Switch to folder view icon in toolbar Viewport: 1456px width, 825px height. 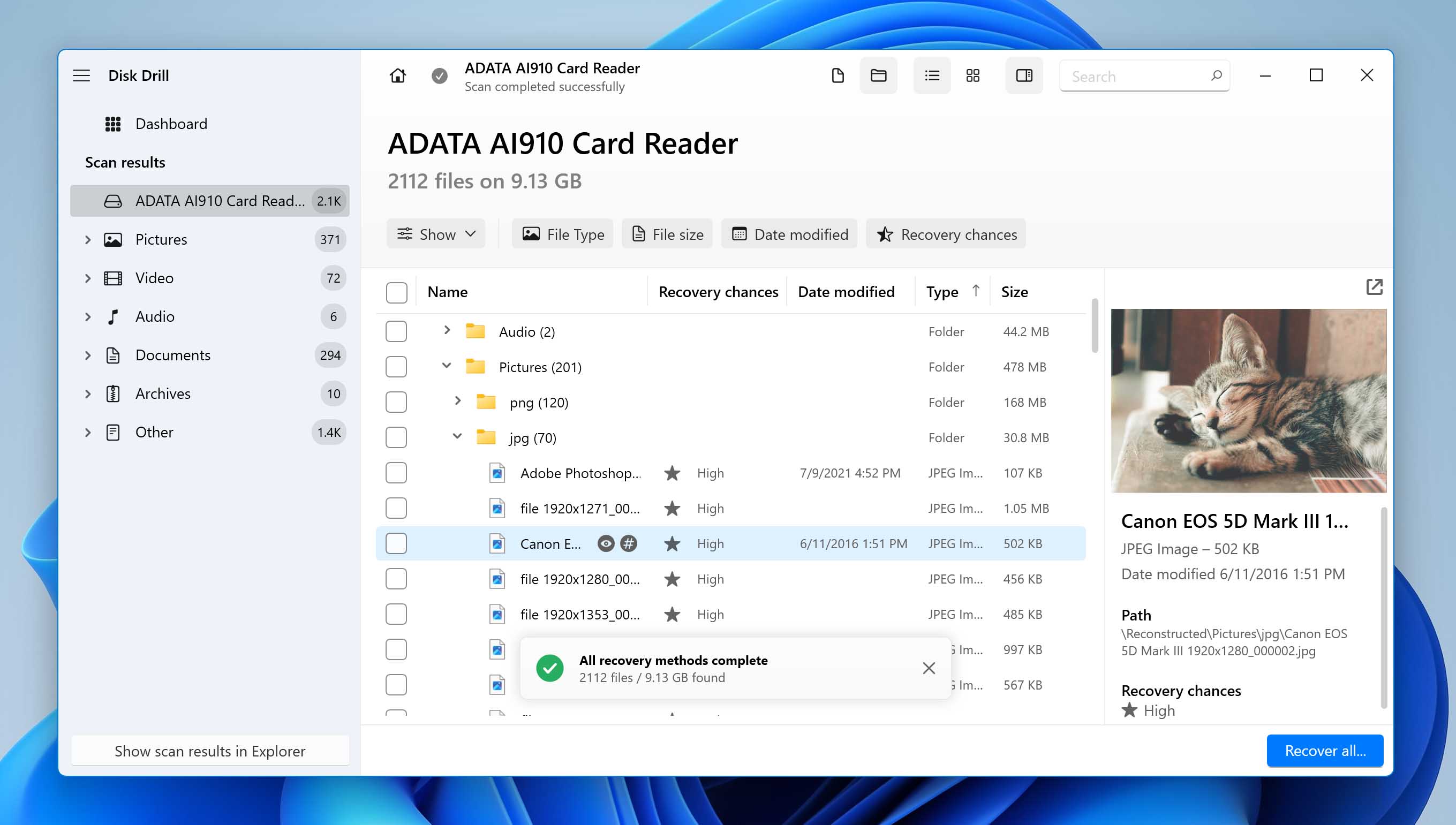pyautogui.click(x=879, y=75)
